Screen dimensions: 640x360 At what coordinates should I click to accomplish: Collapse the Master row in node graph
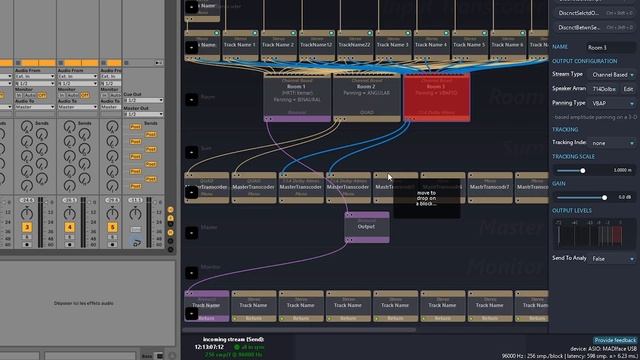[191, 233]
